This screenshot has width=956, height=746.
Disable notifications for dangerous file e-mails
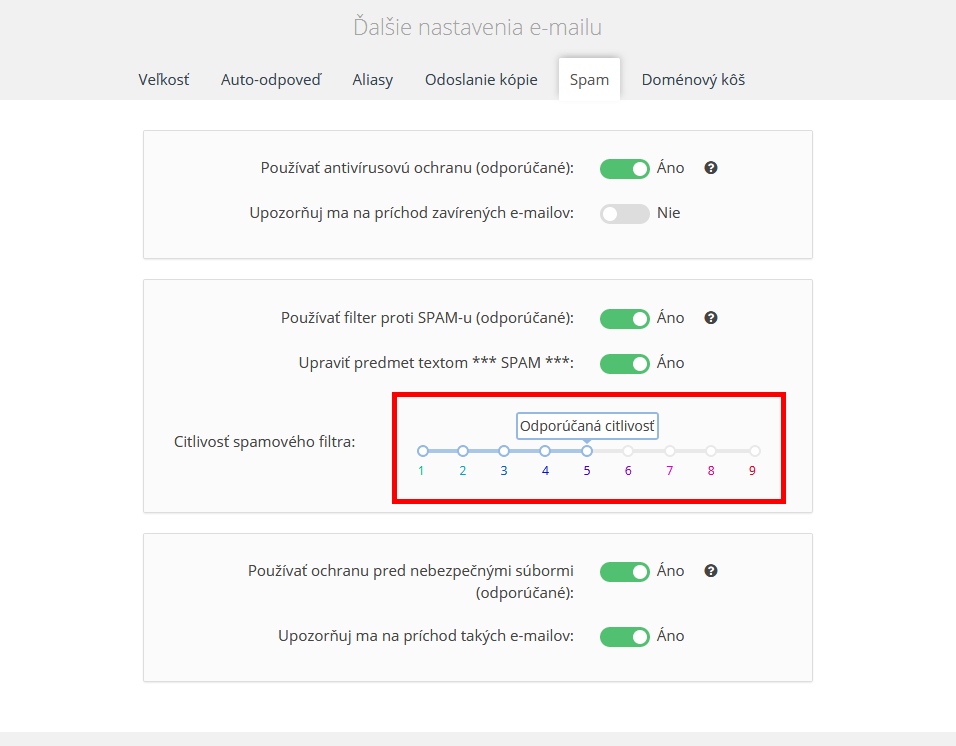(624, 637)
